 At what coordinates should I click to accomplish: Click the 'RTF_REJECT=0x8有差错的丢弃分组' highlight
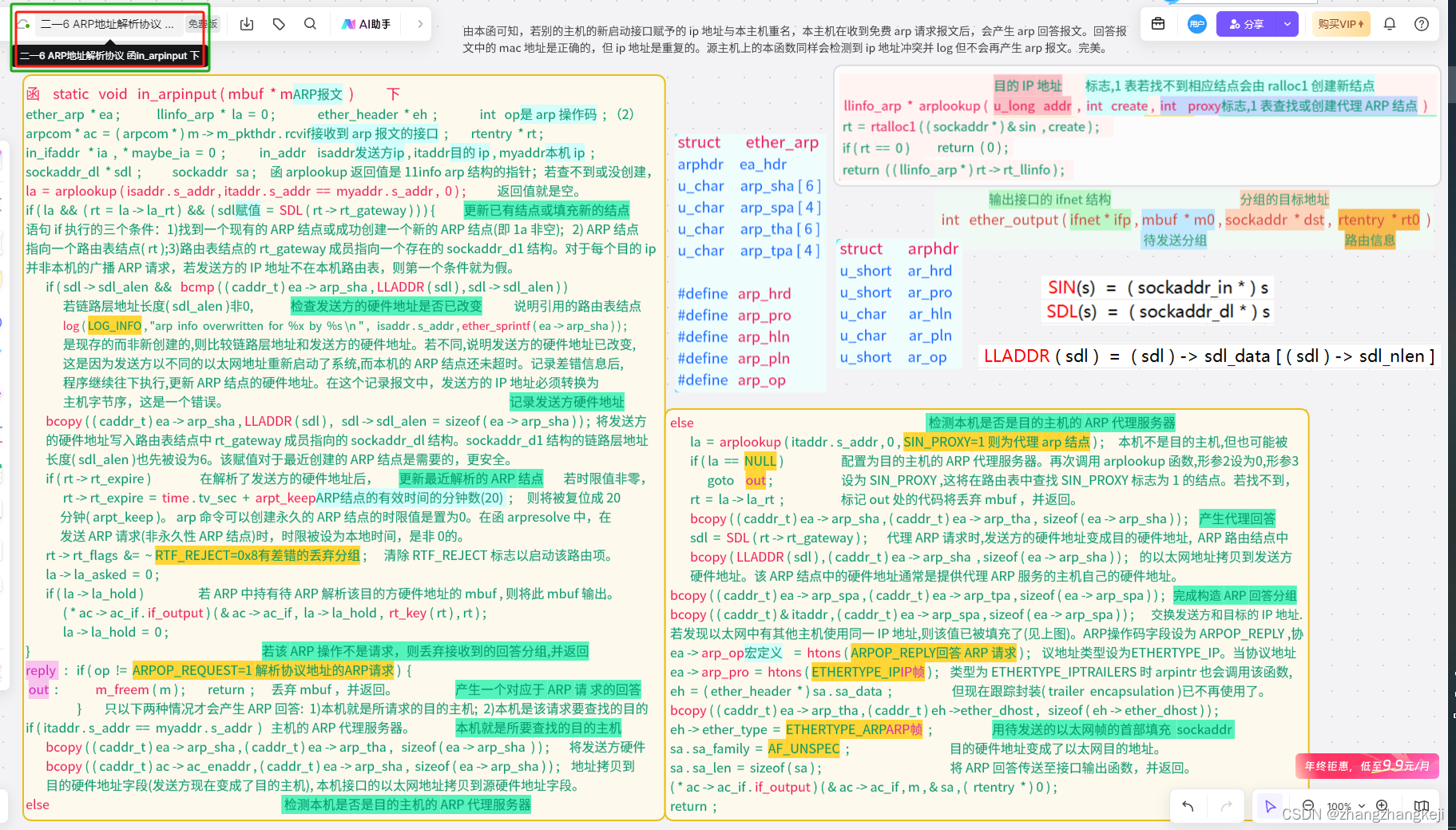[258, 555]
